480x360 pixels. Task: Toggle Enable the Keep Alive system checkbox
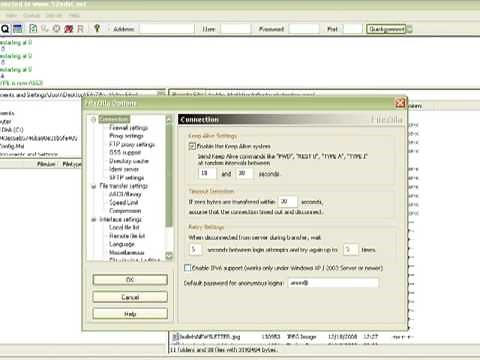[x=192, y=146]
